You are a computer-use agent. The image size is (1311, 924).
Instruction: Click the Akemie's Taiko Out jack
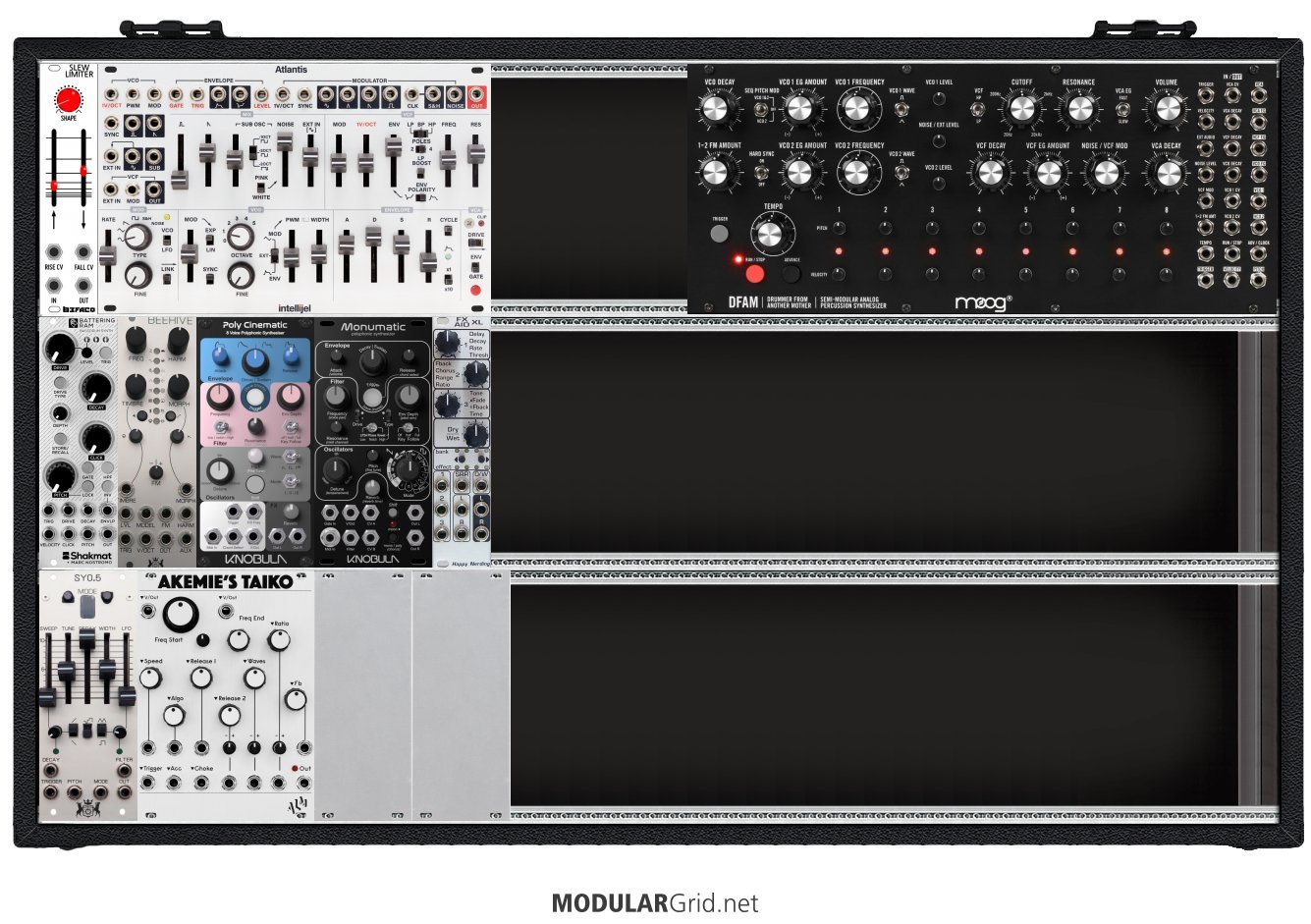click(x=303, y=783)
